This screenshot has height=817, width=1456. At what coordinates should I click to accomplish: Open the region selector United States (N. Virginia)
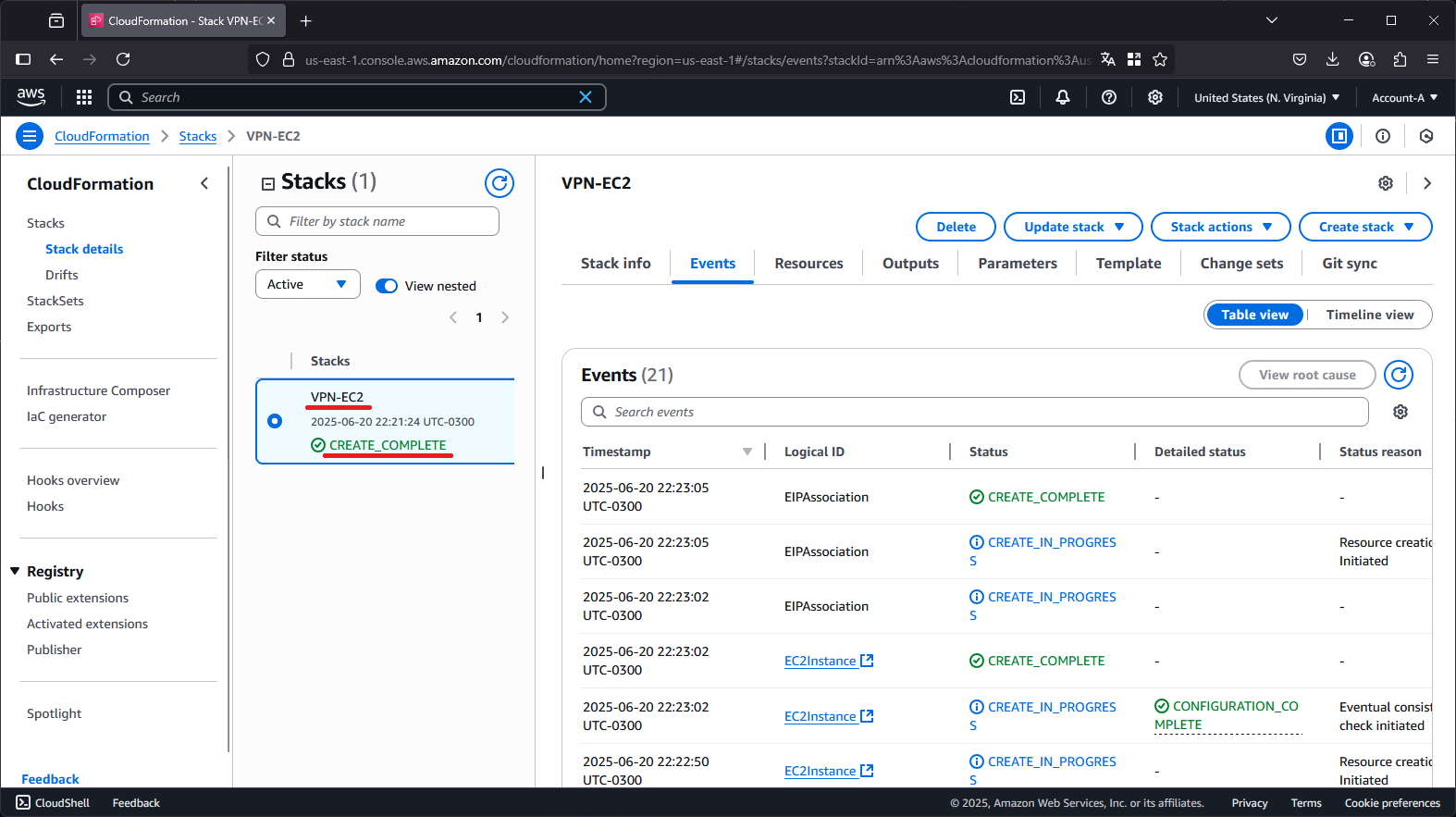click(x=1266, y=97)
